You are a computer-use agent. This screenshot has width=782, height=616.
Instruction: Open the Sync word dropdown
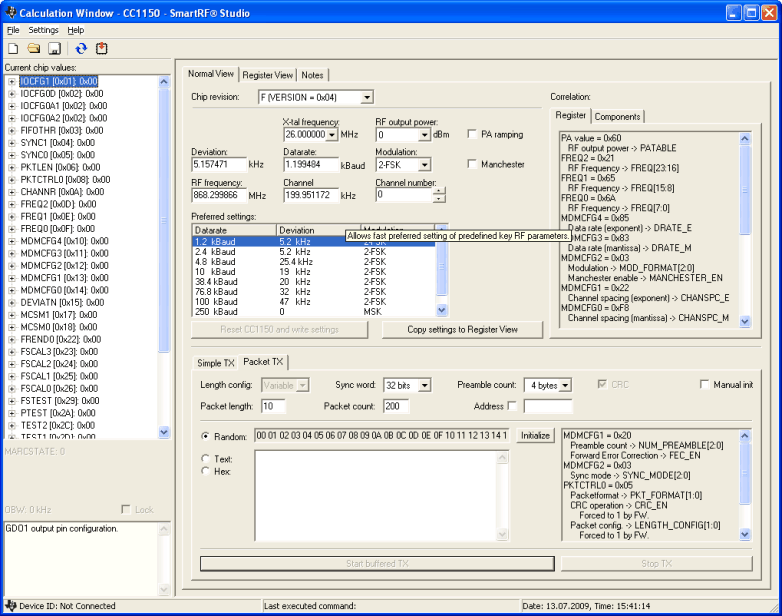click(x=424, y=386)
